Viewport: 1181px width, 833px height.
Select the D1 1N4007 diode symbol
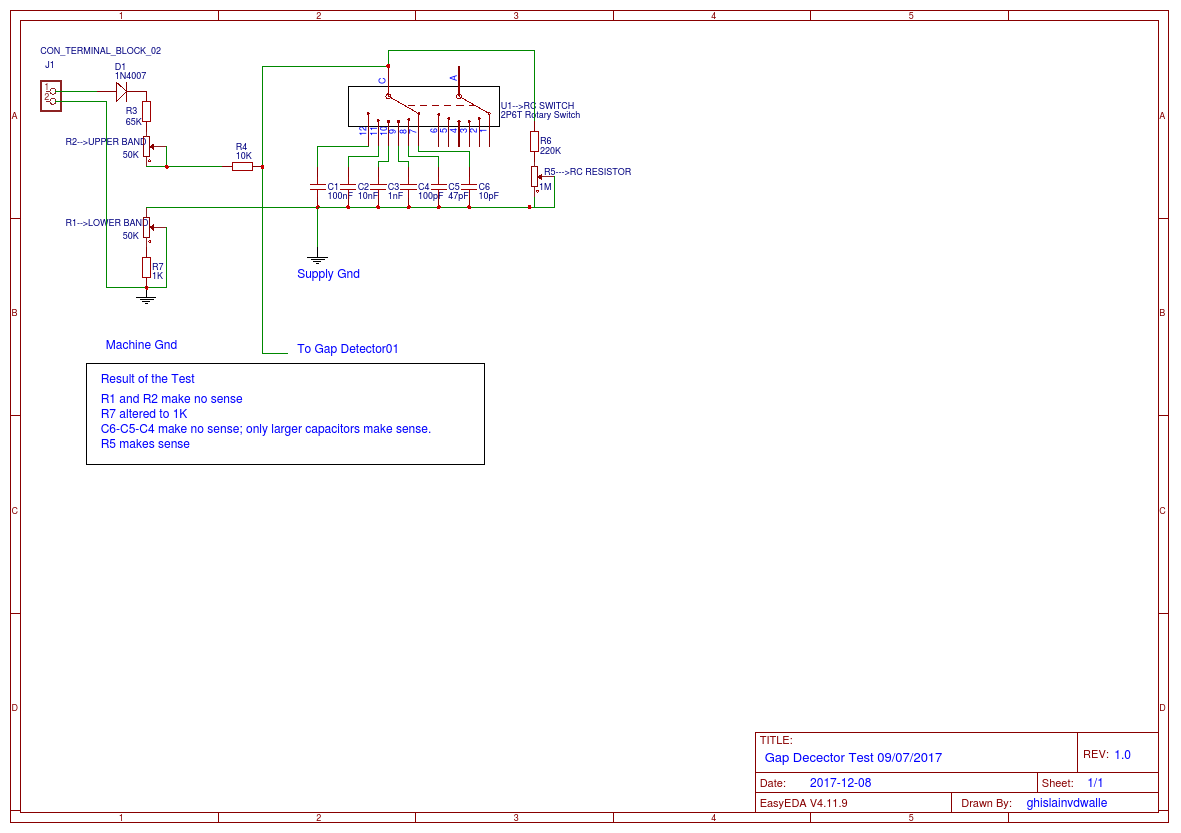coord(121,91)
